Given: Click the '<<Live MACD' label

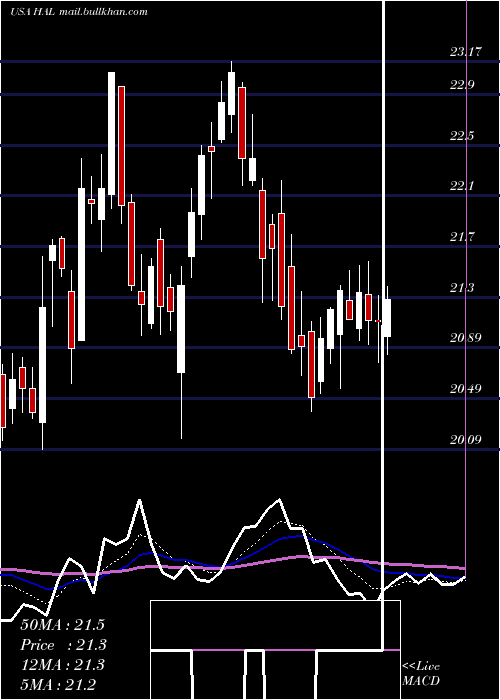Looking at the screenshot, I should click(421, 673).
